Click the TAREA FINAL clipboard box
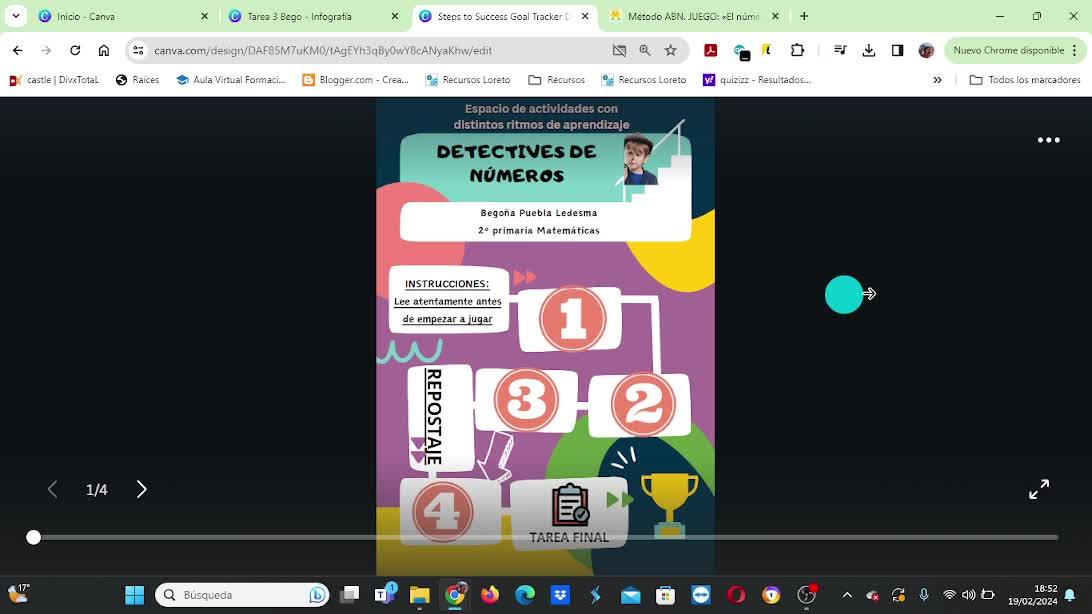Image resolution: width=1092 pixels, height=614 pixels. 569,513
